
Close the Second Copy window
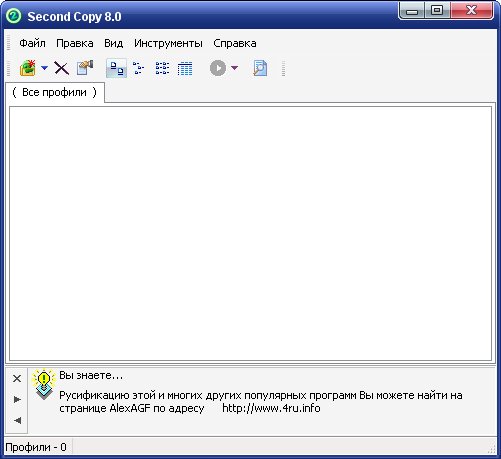pos(471,11)
